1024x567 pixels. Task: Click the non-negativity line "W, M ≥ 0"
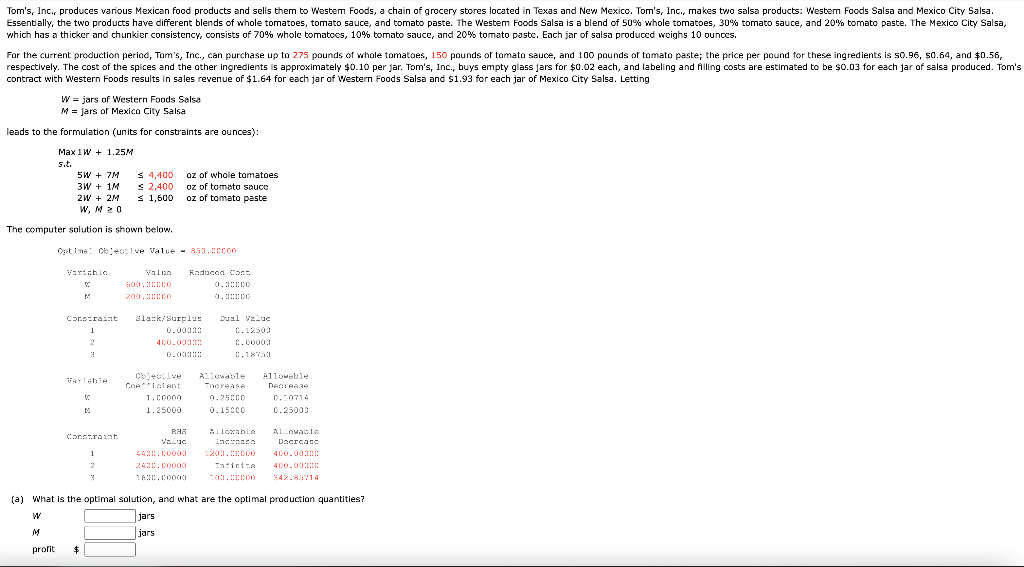coord(101,210)
